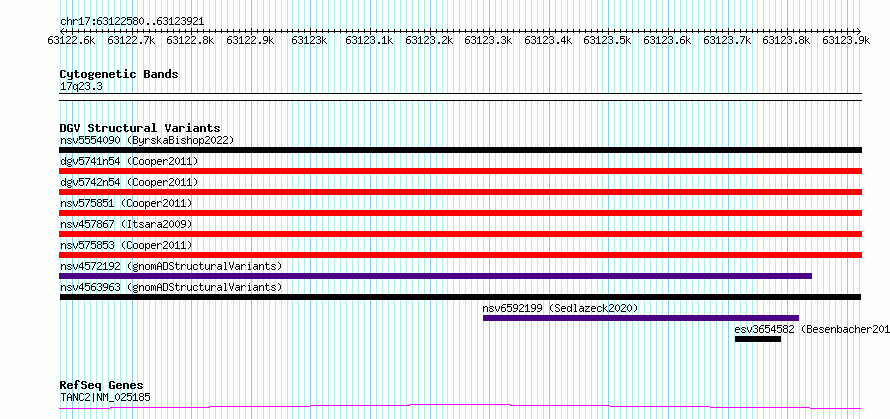The width and height of the screenshot is (890, 419).
Task: Select the red nsv575851 variant bar
Action: [460, 213]
